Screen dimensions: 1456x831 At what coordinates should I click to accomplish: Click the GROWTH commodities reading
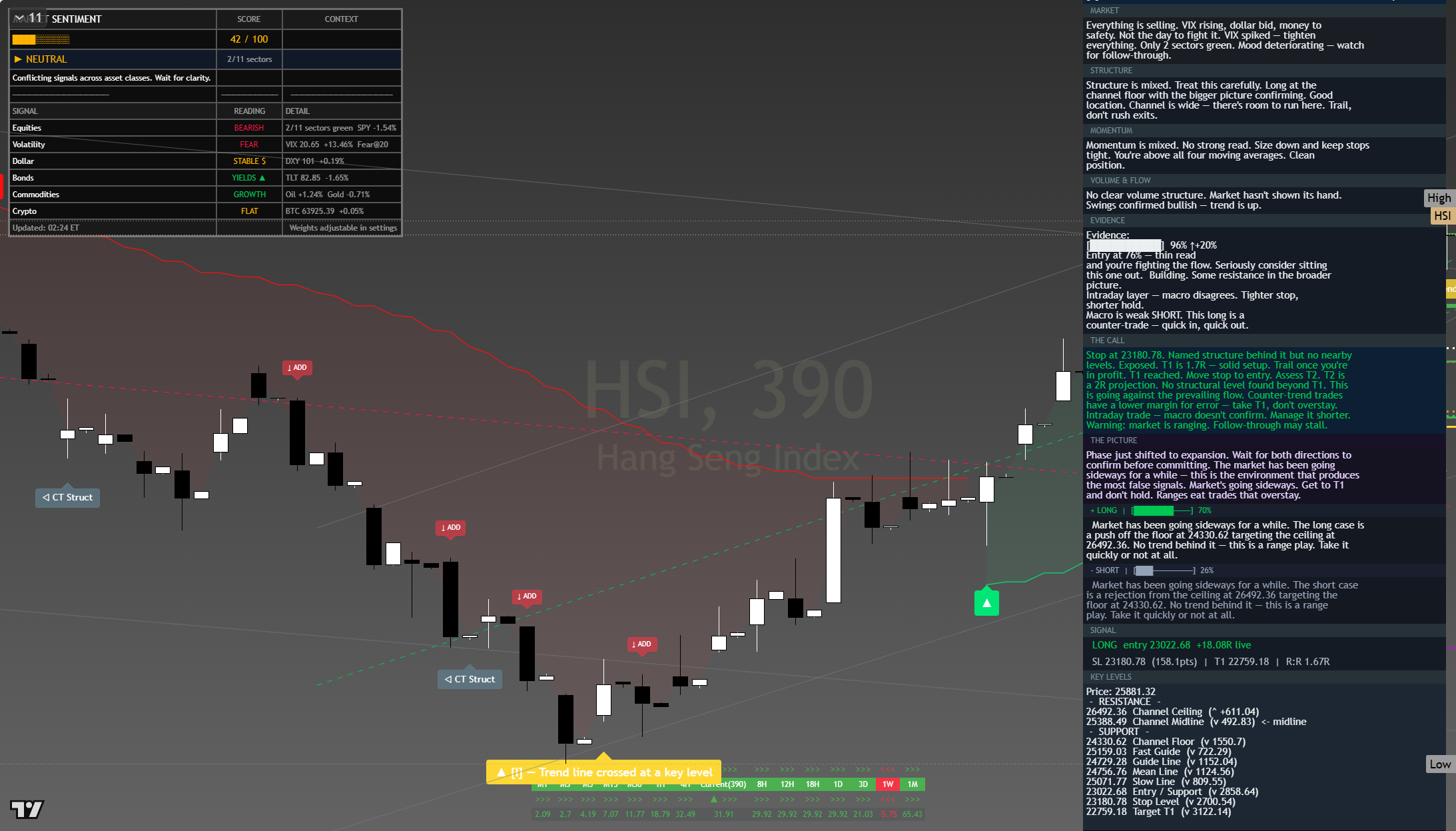point(249,195)
